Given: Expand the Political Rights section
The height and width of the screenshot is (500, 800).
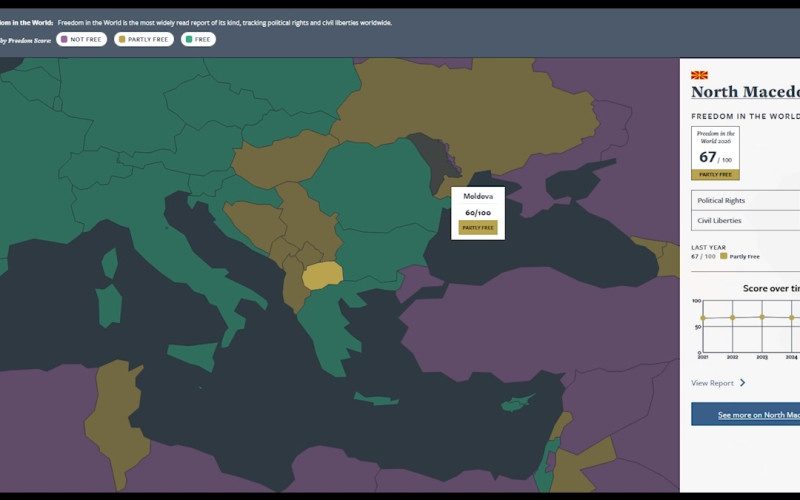Looking at the screenshot, I should (x=745, y=200).
